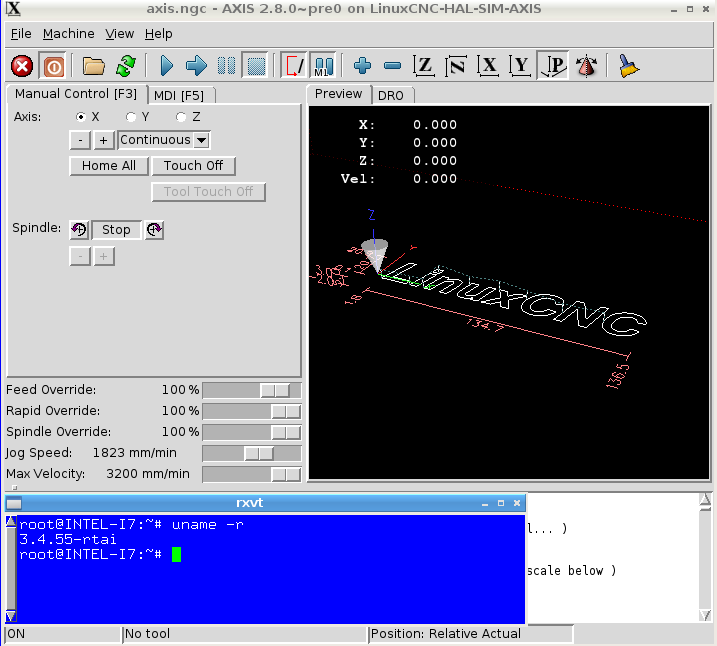This screenshot has width=717, height=646.
Task: Toggle block delete skip lines
Action: 293,66
